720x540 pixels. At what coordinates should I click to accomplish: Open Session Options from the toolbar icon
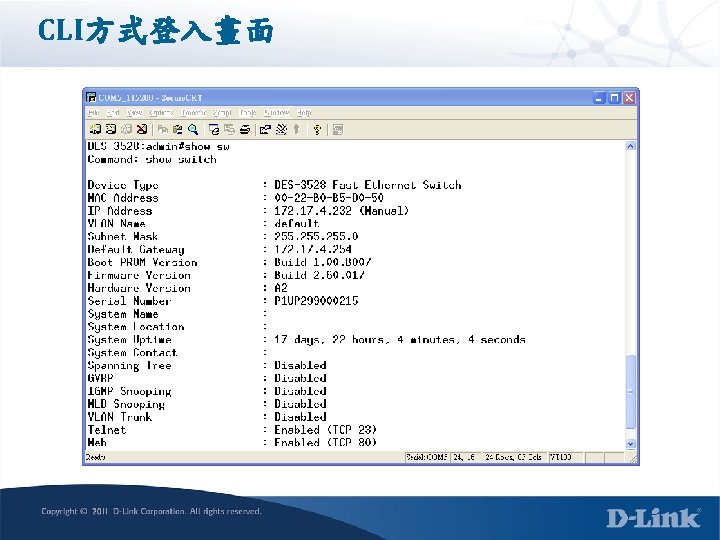coord(265,129)
